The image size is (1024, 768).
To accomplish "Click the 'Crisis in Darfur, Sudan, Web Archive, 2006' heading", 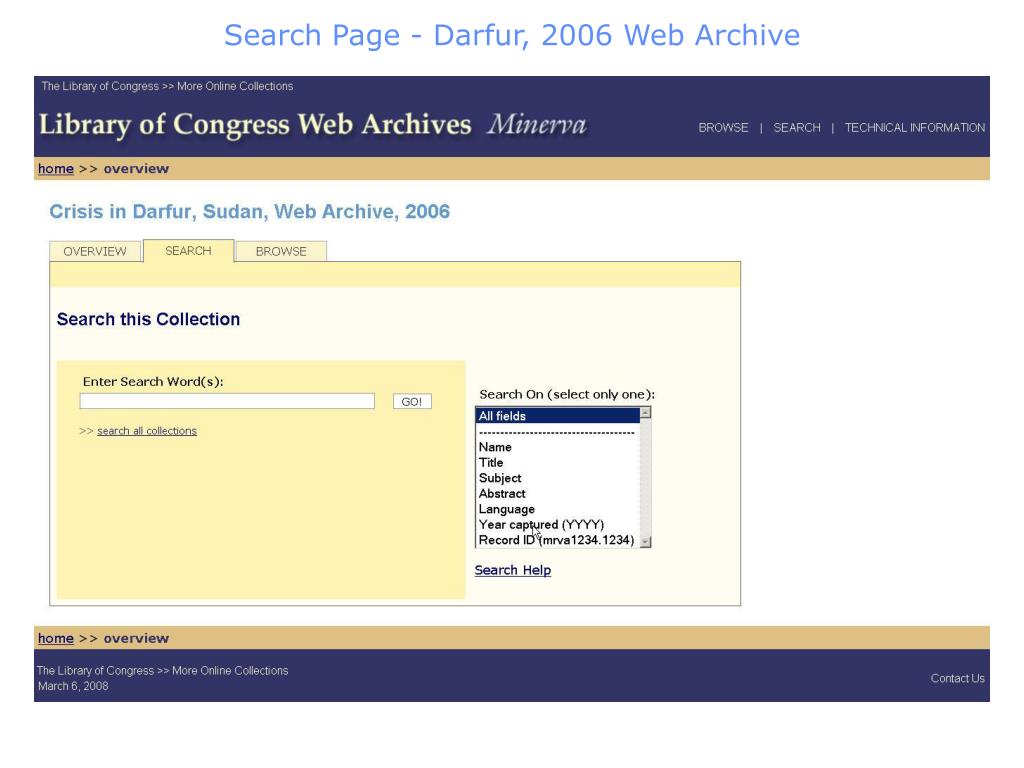I will coord(249,212).
